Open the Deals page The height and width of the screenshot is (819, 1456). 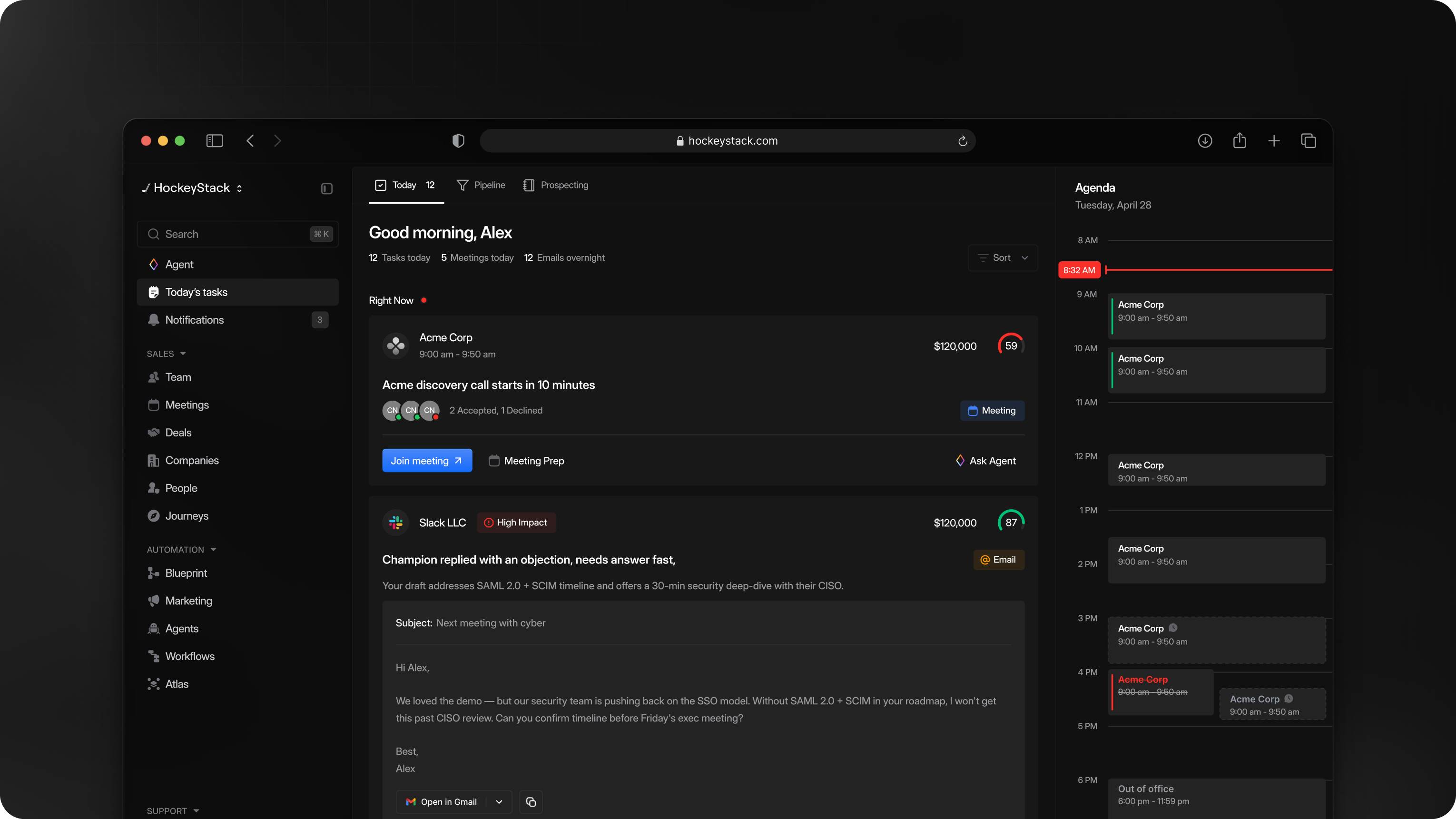click(237, 433)
